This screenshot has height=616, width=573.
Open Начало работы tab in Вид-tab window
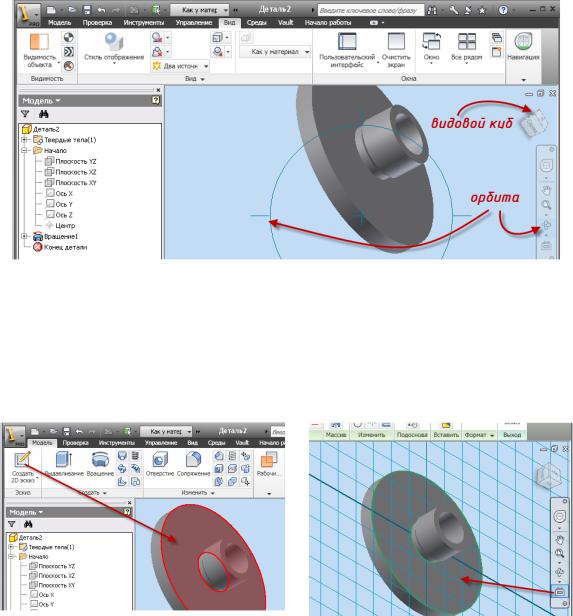(328, 23)
